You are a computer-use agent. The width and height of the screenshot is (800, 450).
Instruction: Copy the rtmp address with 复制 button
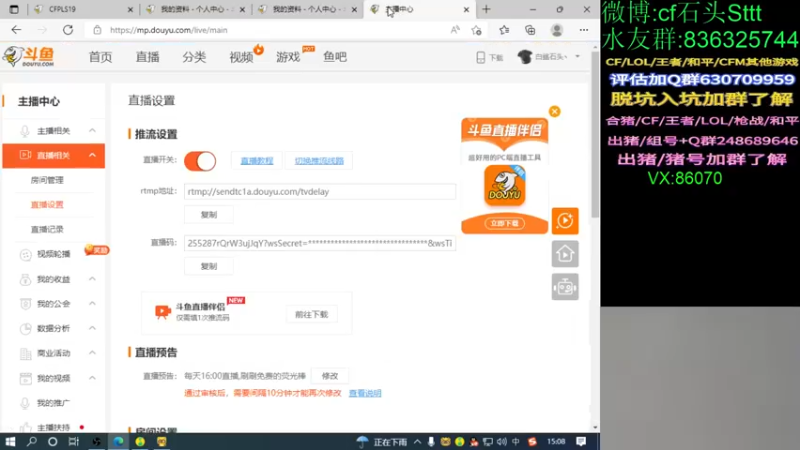pos(209,215)
